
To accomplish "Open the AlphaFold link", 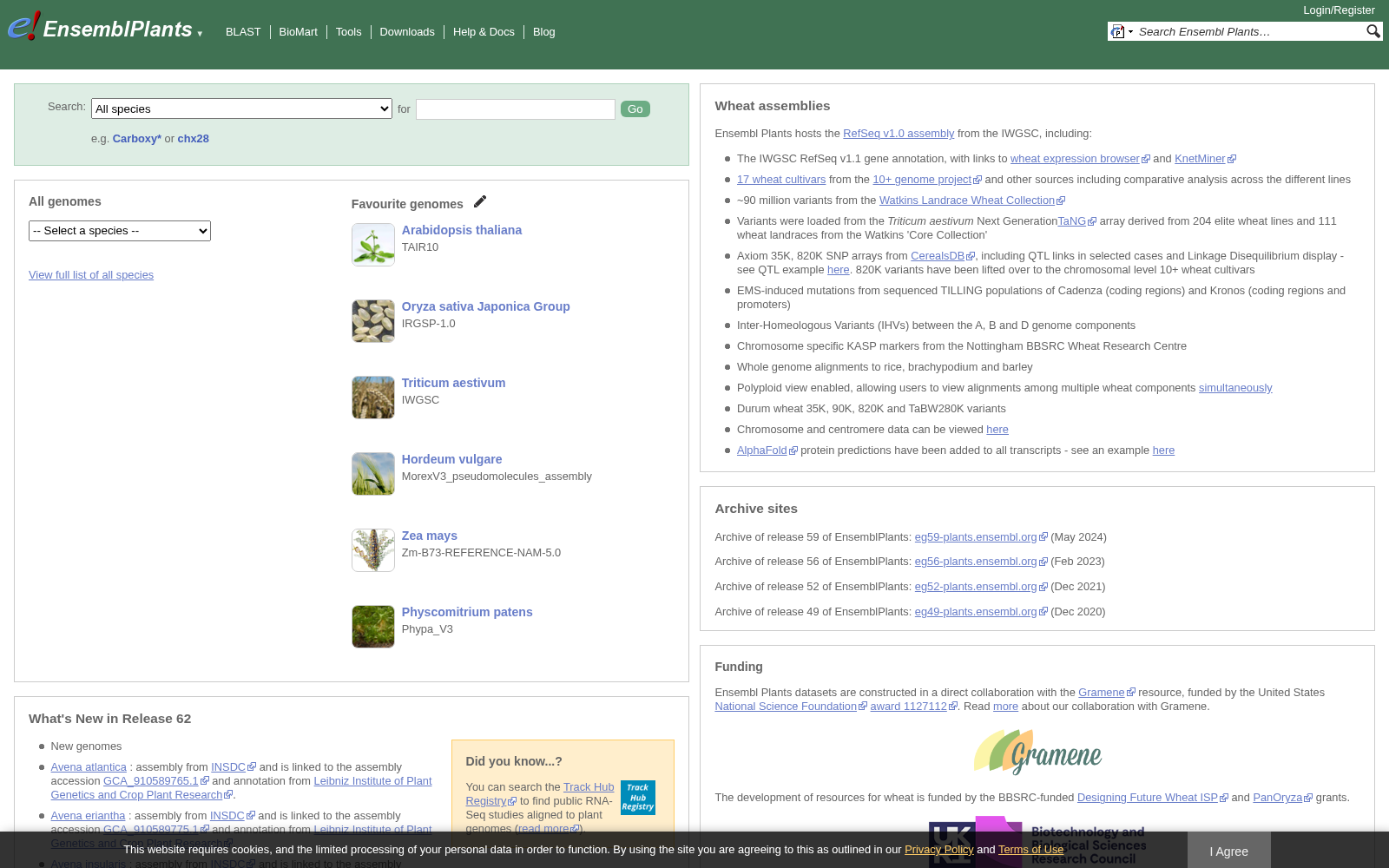I will click(x=767, y=450).
